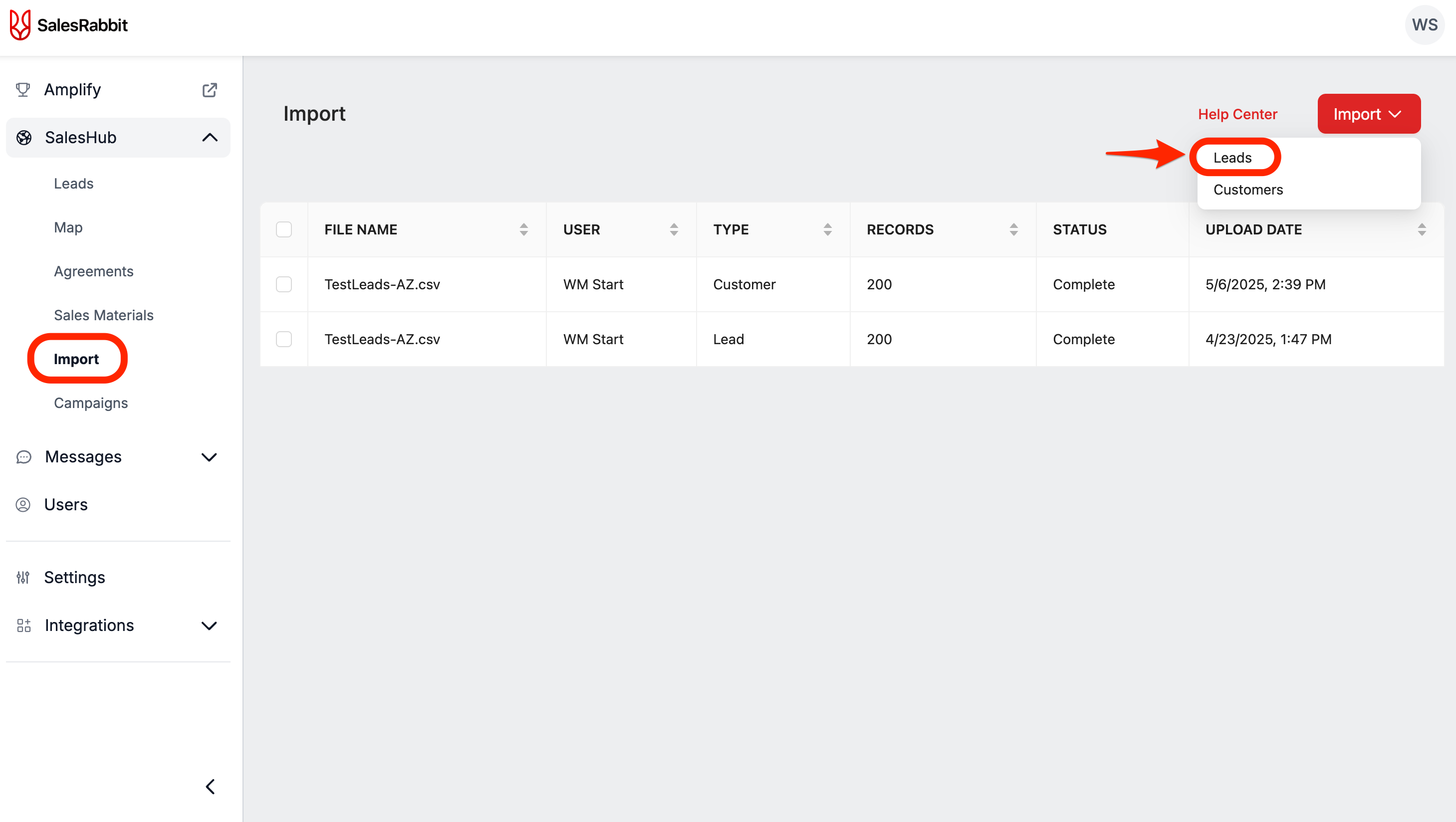Click the Import page heading
Image resolution: width=1456 pixels, height=822 pixels.
click(314, 114)
